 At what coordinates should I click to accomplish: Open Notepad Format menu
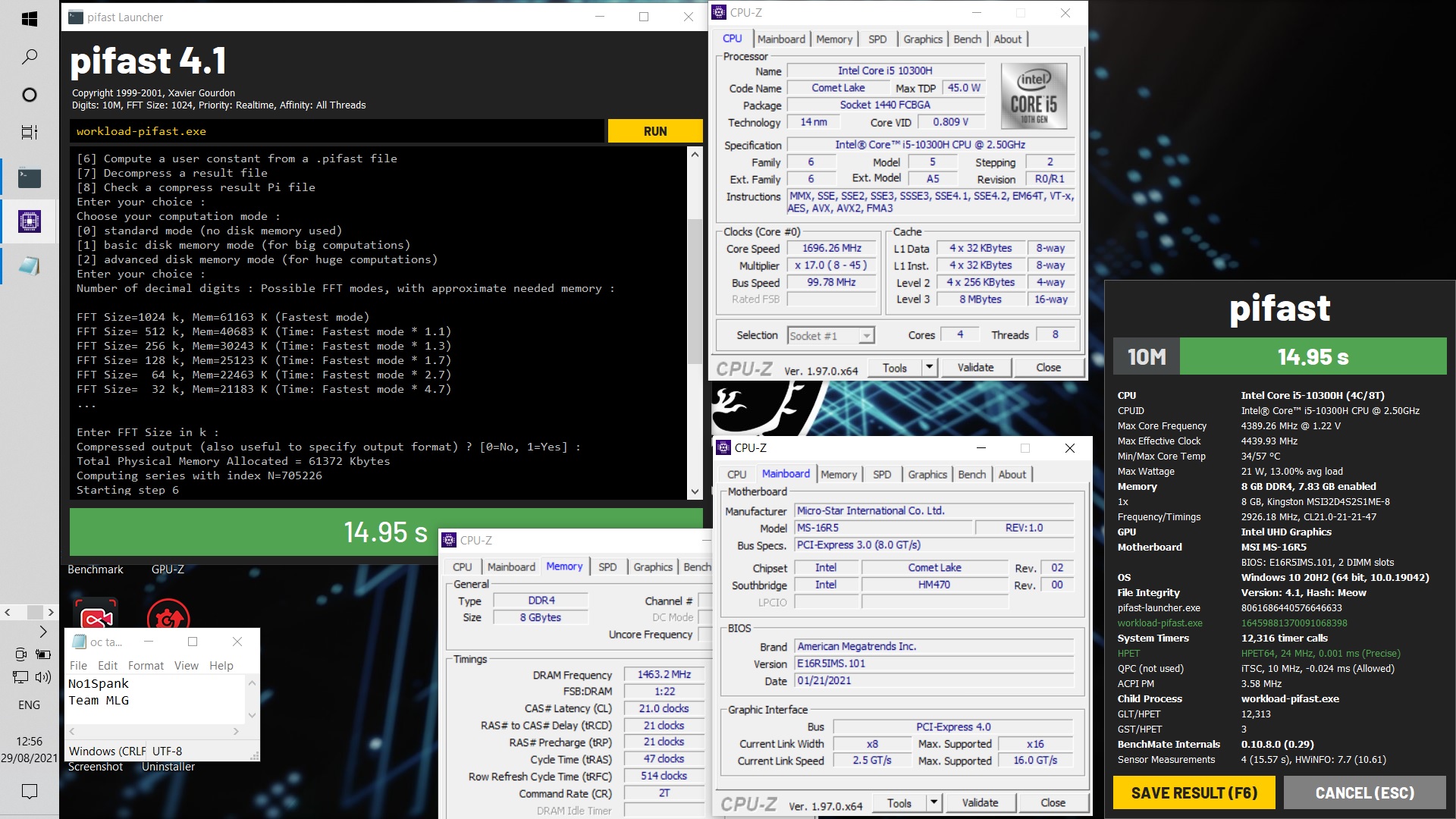[x=146, y=666]
